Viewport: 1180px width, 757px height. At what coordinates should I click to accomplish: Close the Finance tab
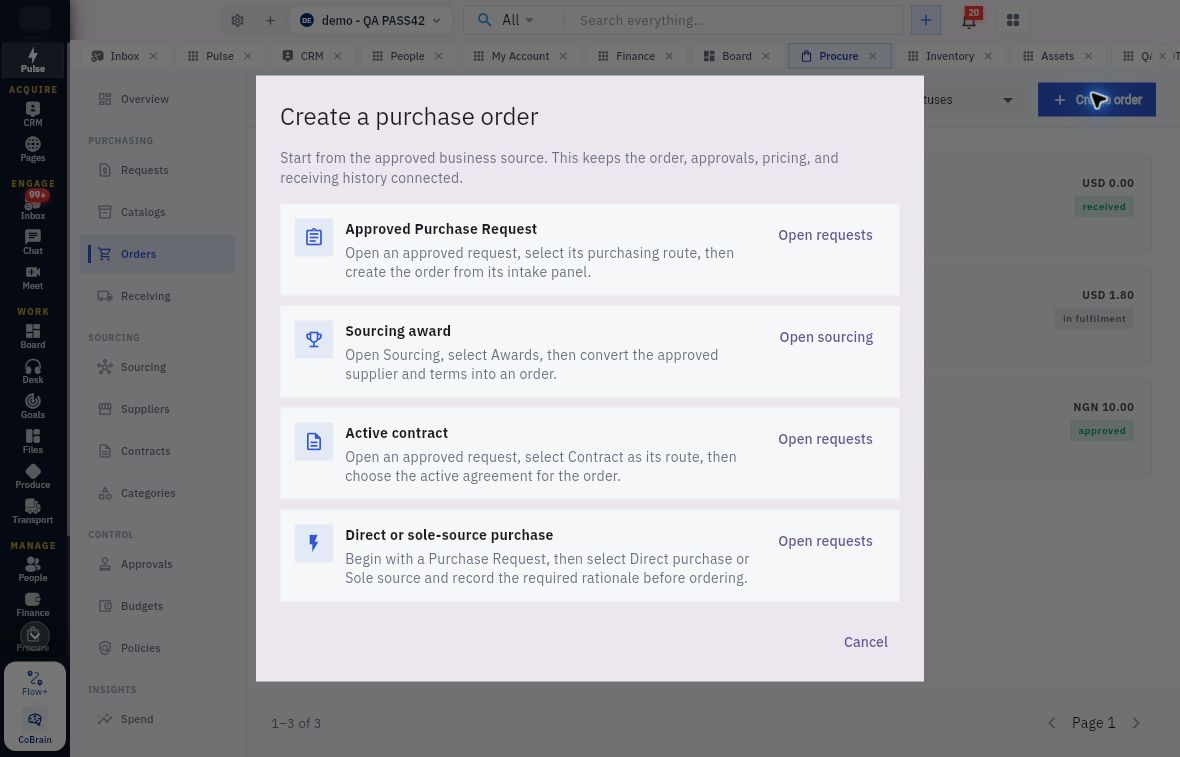pyautogui.click(x=669, y=56)
